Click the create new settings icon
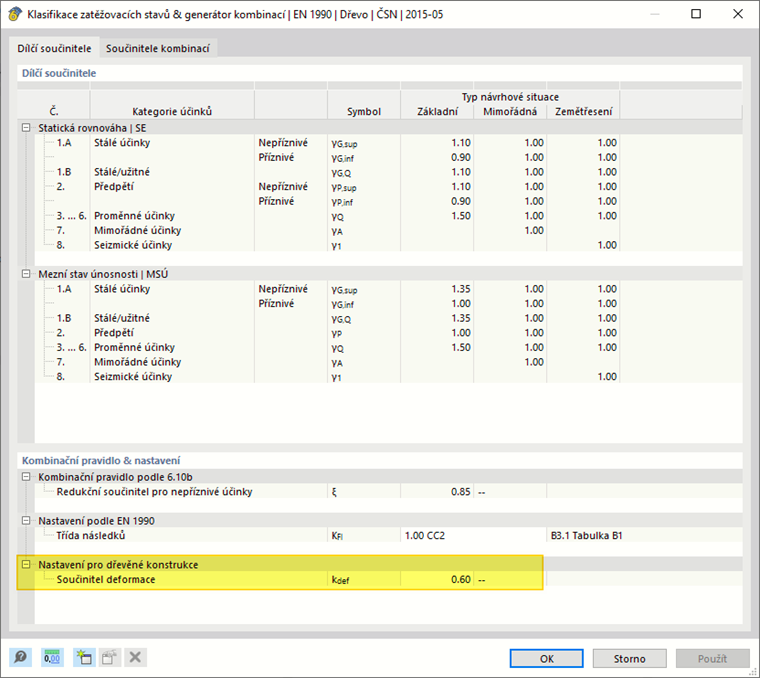Image resolution: width=760 pixels, height=678 pixels. coord(84,657)
